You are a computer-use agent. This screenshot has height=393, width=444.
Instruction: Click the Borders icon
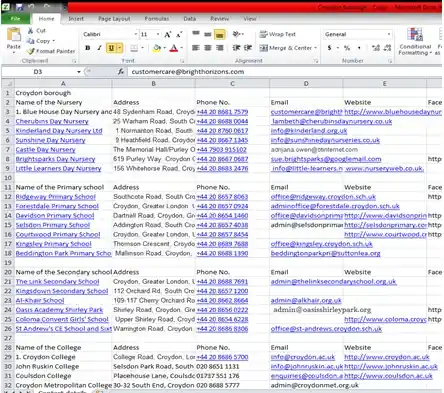tap(134, 48)
